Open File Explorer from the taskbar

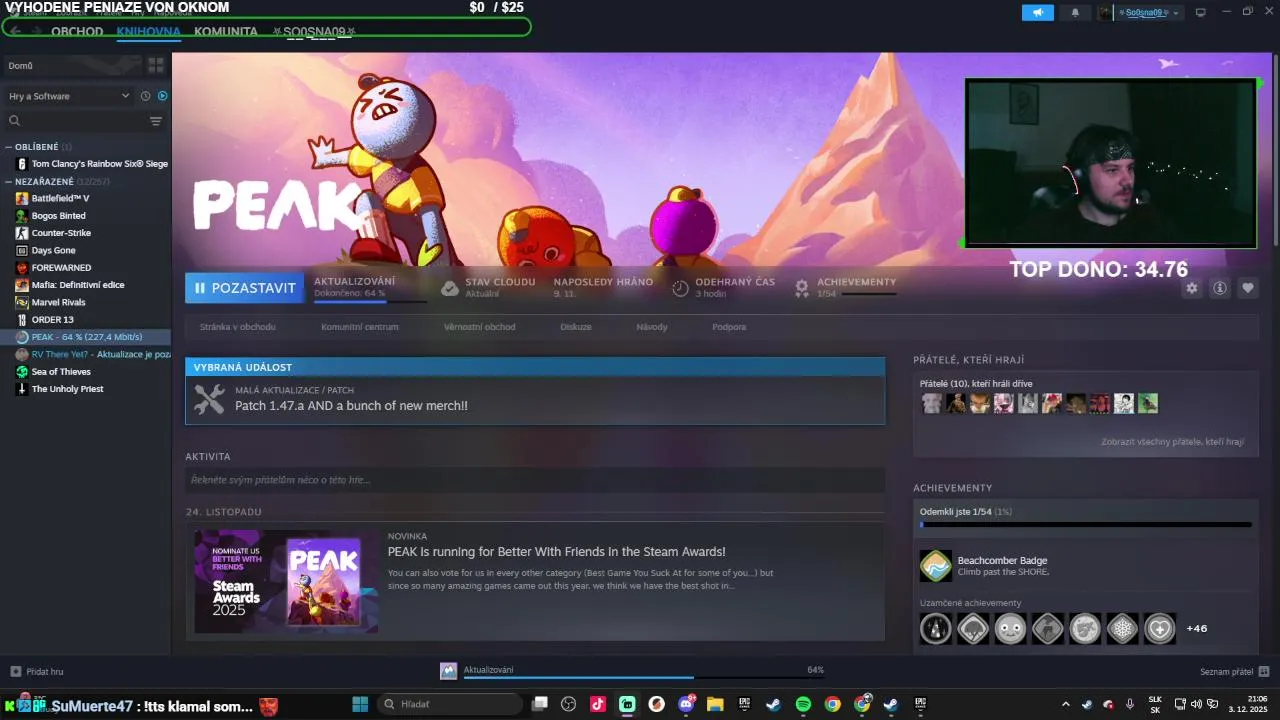tap(715, 704)
